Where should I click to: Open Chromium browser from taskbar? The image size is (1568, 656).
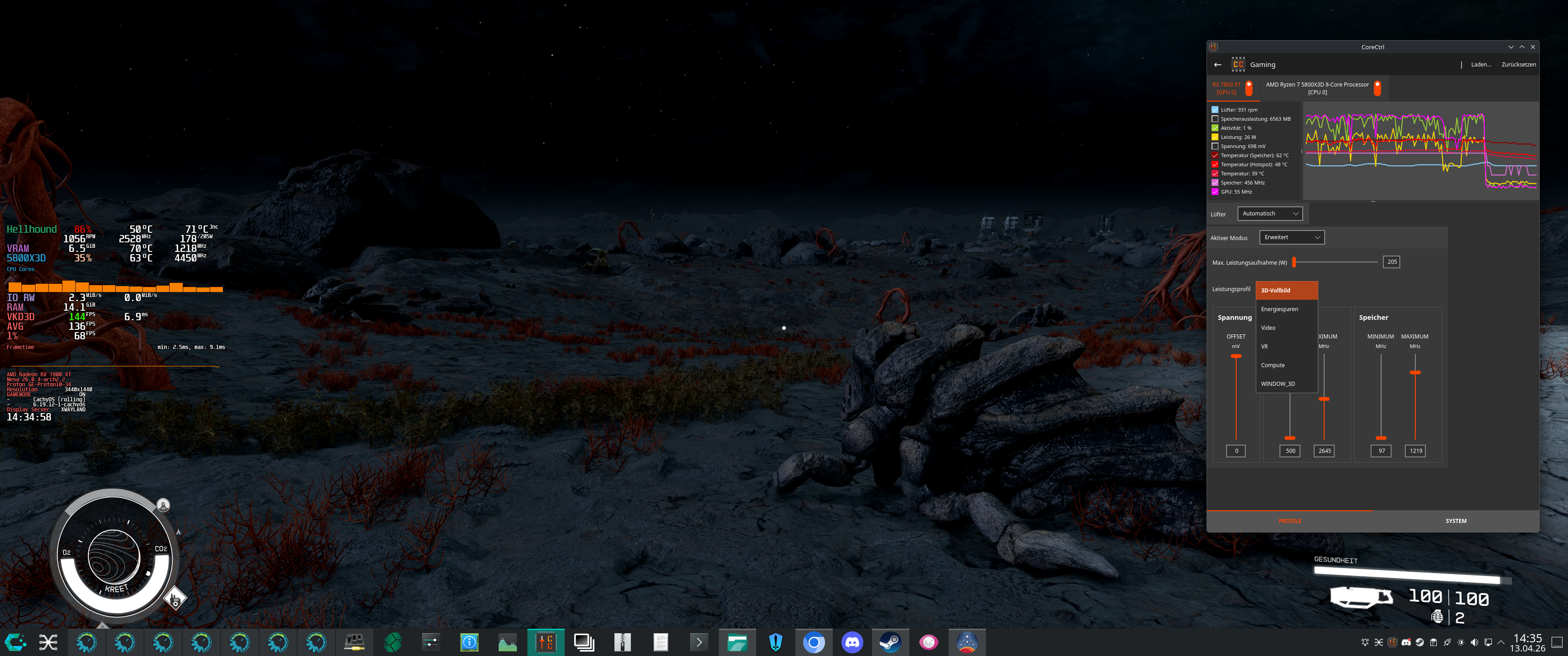[x=814, y=642]
